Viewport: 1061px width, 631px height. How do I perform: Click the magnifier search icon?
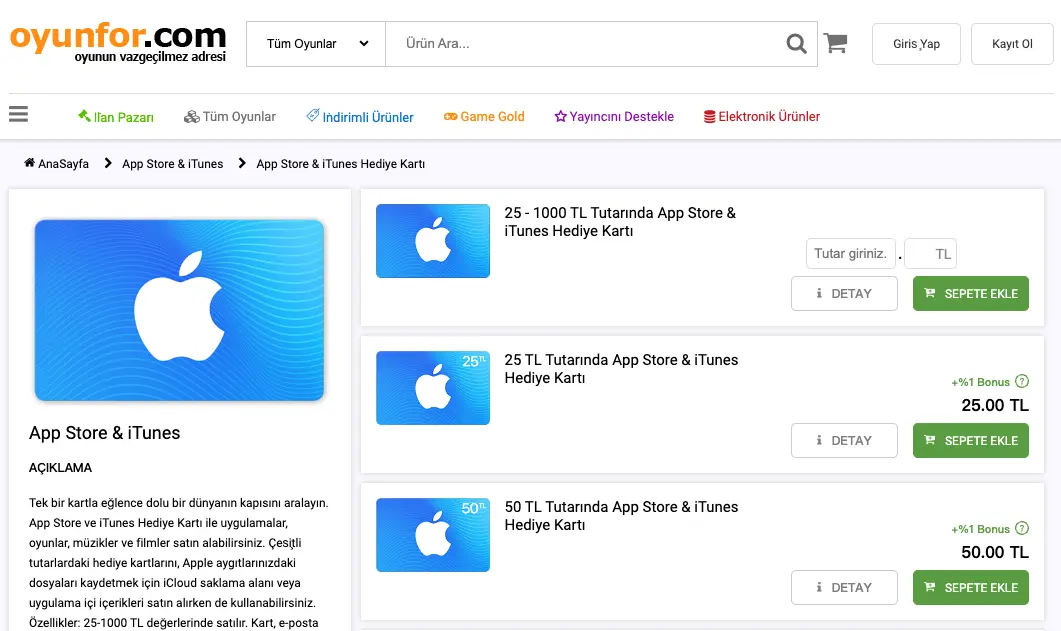click(x=796, y=44)
